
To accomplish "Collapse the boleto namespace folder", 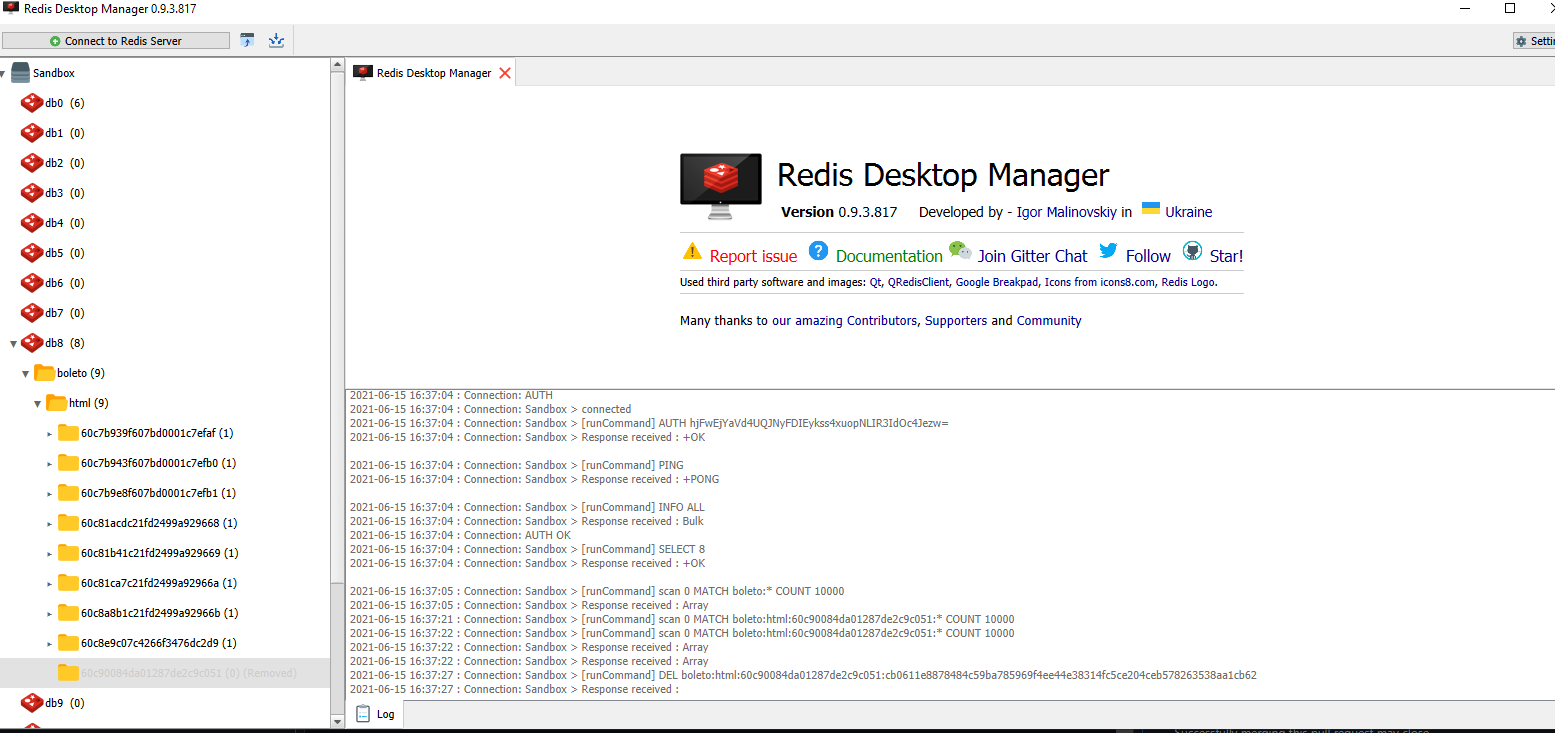I will point(26,373).
